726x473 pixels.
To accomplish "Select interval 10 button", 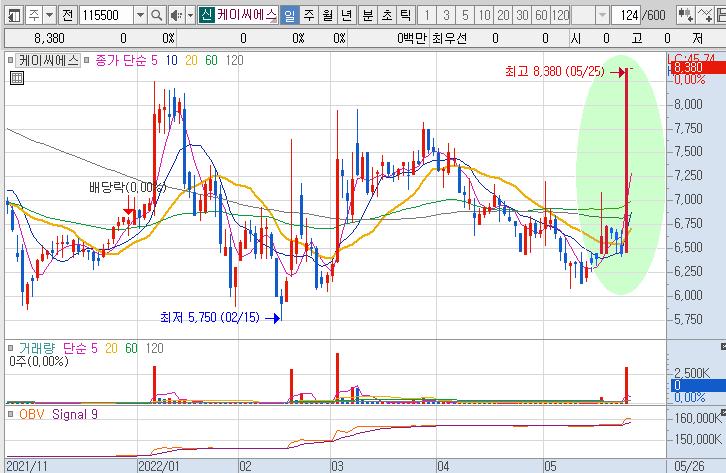I will [x=484, y=16].
